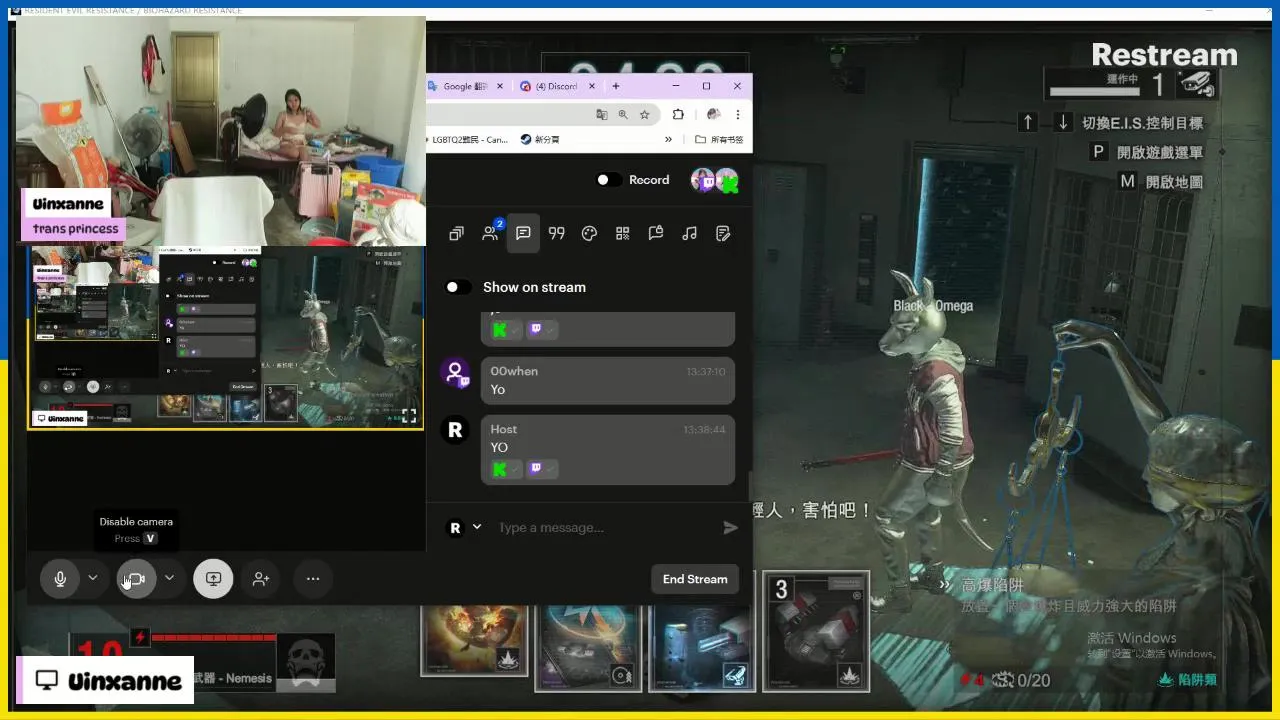The height and width of the screenshot is (720, 1280).
Task: Click the chat panel scrollbar
Action: pos(750,486)
